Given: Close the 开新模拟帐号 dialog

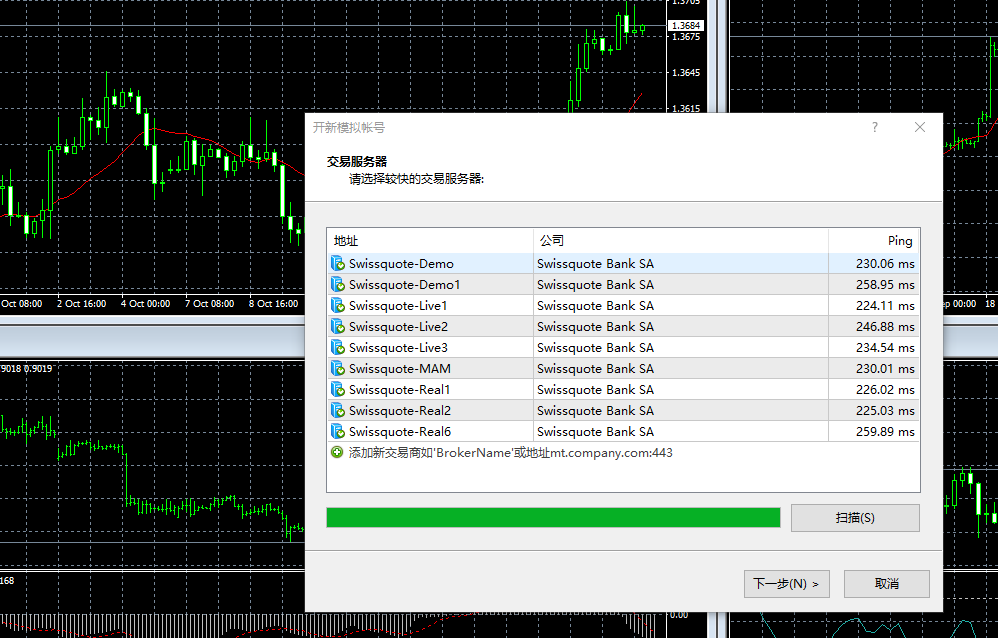Looking at the screenshot, I should click(x=920, y=127).
